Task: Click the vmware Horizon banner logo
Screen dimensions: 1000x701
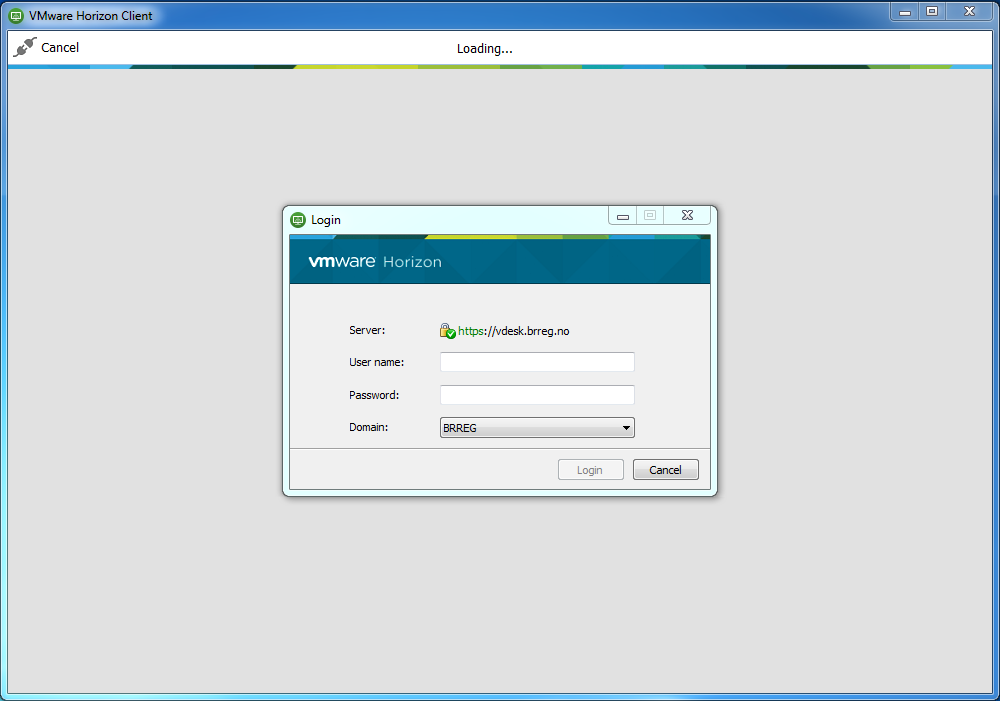Action: click(x=375, y=262)
